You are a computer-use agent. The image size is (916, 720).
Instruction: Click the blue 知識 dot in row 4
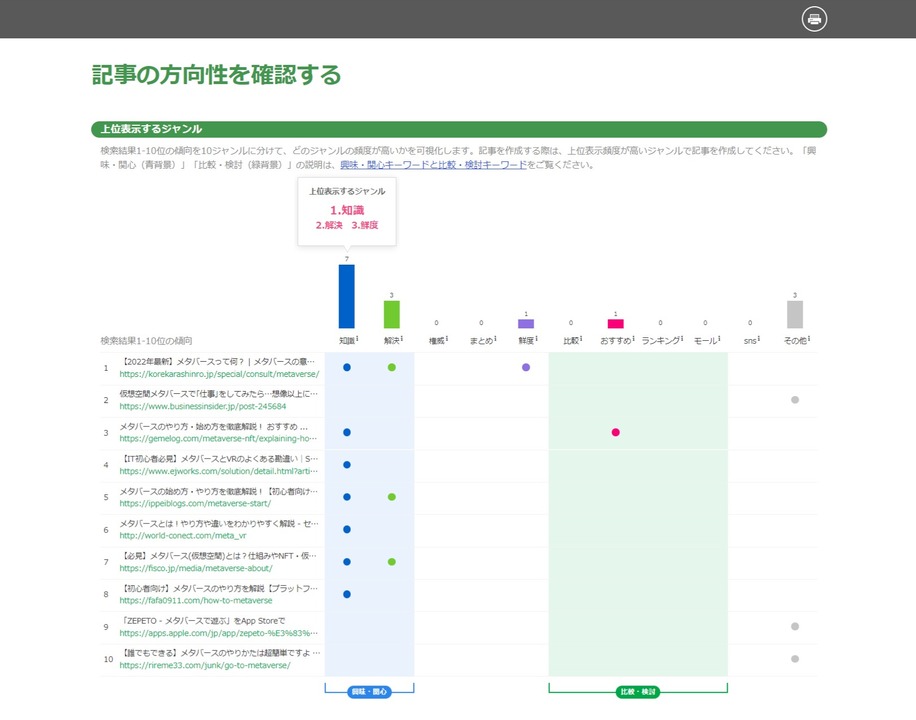[347, 465]
